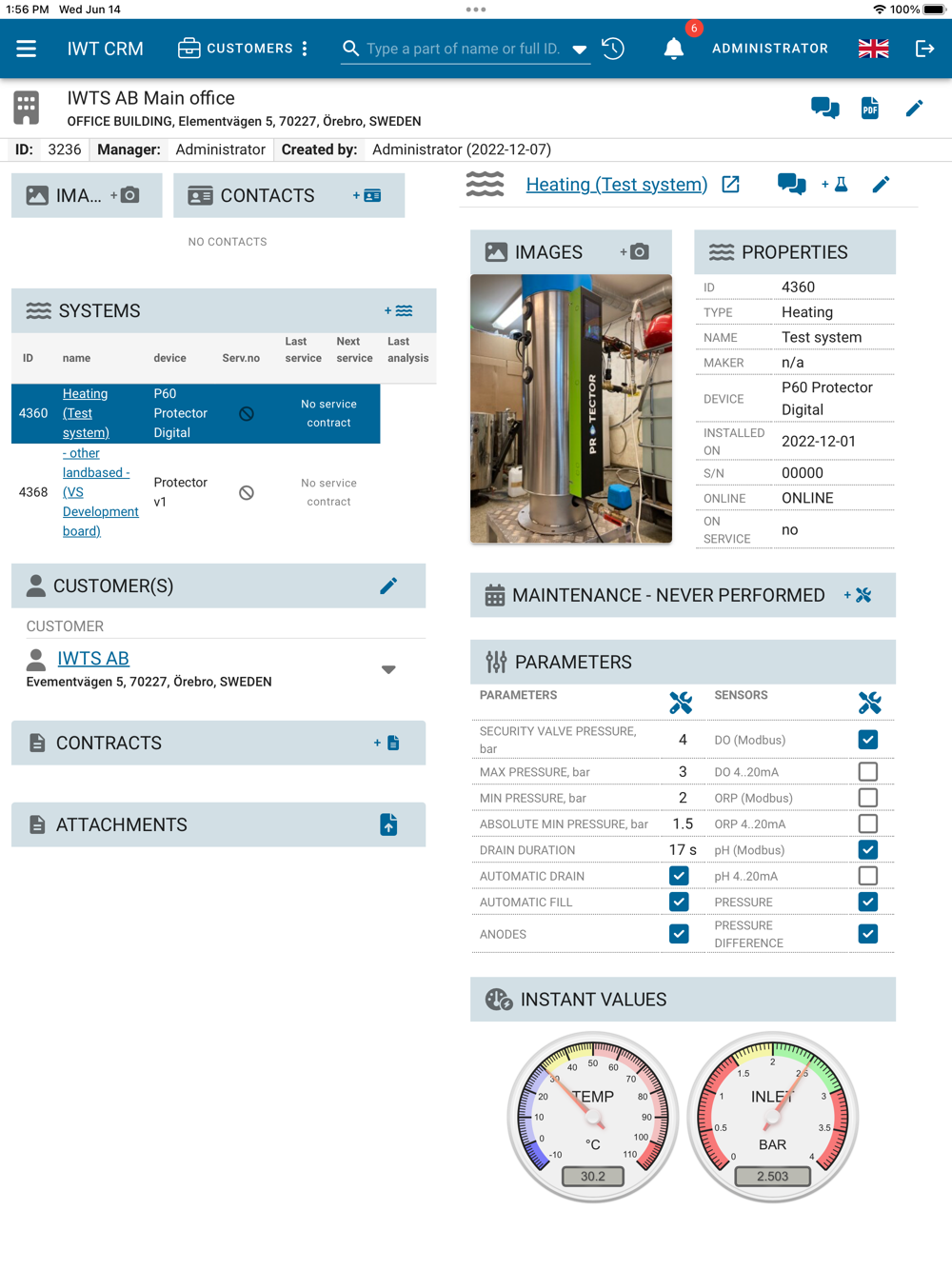Viewport: 952px width, 1270px height.
Task: Enable ORP (Modbus) sensor checkbox
Action: [x=868, y=798]
